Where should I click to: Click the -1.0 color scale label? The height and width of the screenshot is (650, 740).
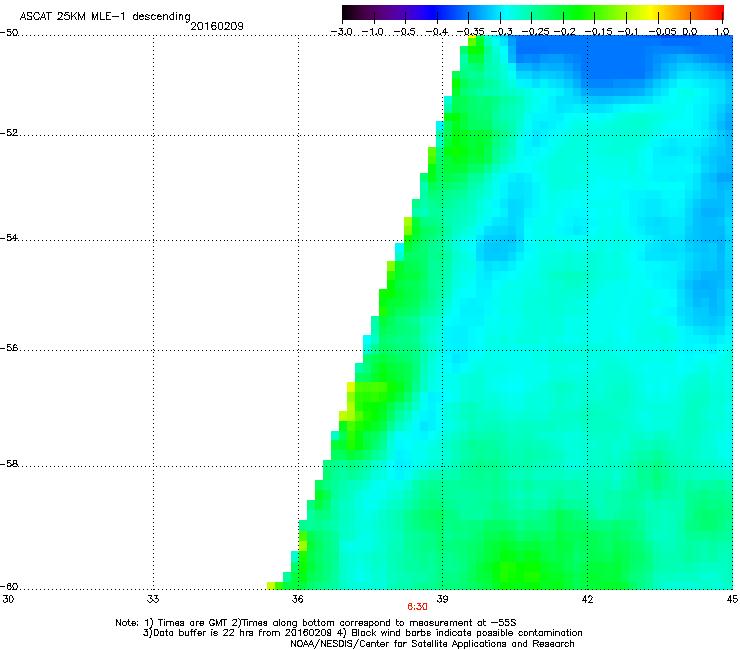point(372,32)
